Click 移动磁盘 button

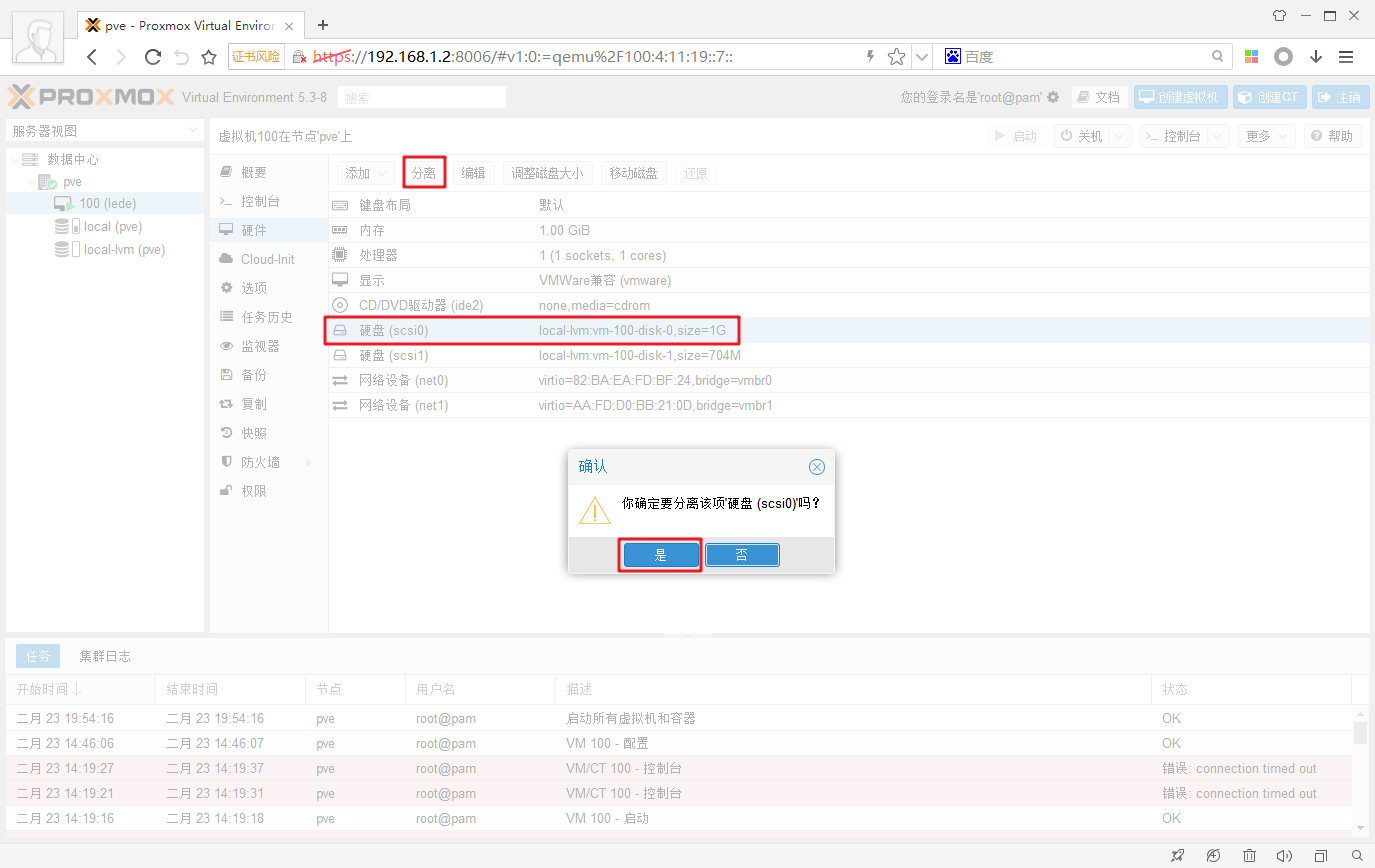click(634, 173)
